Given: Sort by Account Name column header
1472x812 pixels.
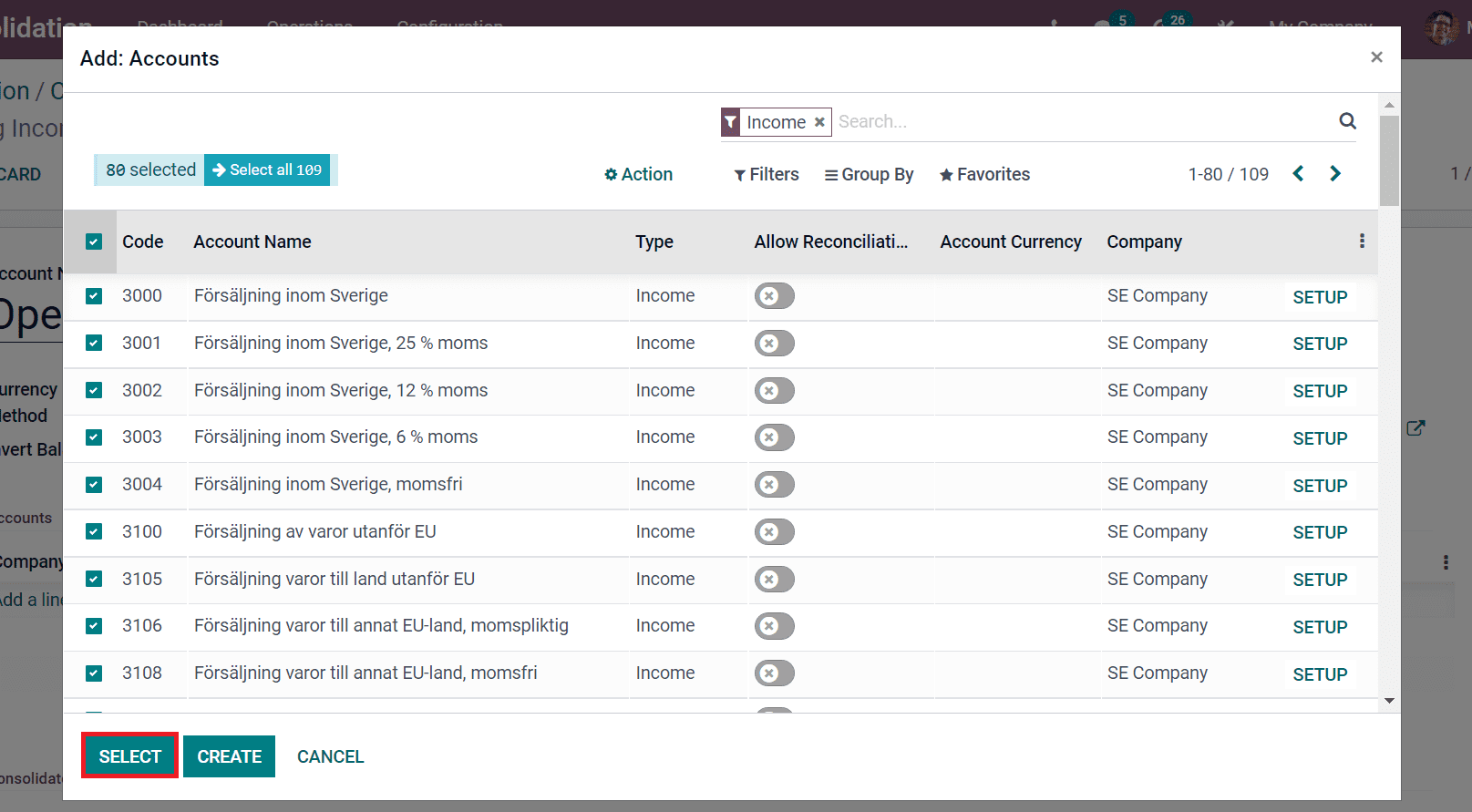Looking at the screenshot, I should 252,242.
